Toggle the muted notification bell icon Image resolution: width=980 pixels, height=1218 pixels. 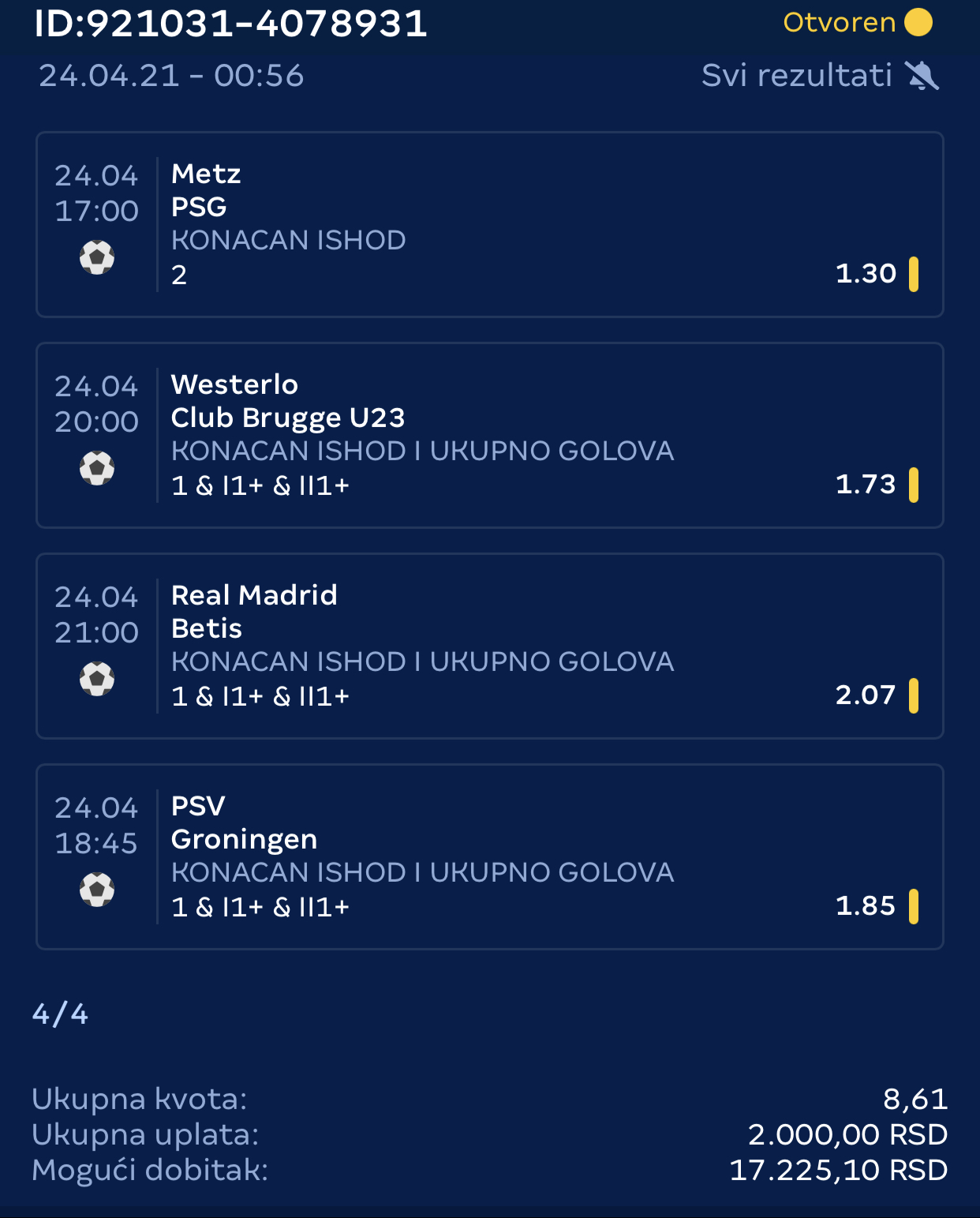tap(922, 76)
